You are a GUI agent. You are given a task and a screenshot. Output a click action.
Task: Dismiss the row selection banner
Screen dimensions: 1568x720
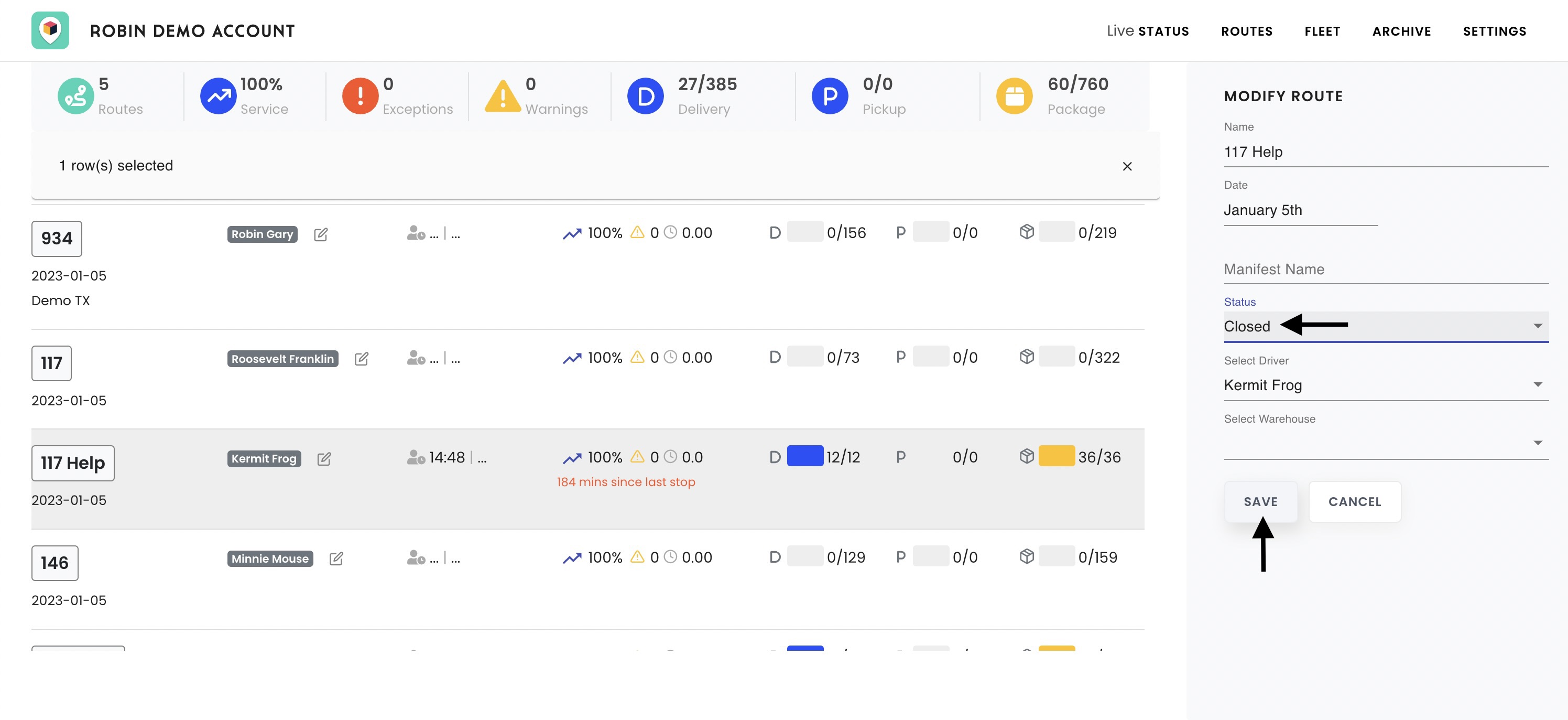point(1127,166)
